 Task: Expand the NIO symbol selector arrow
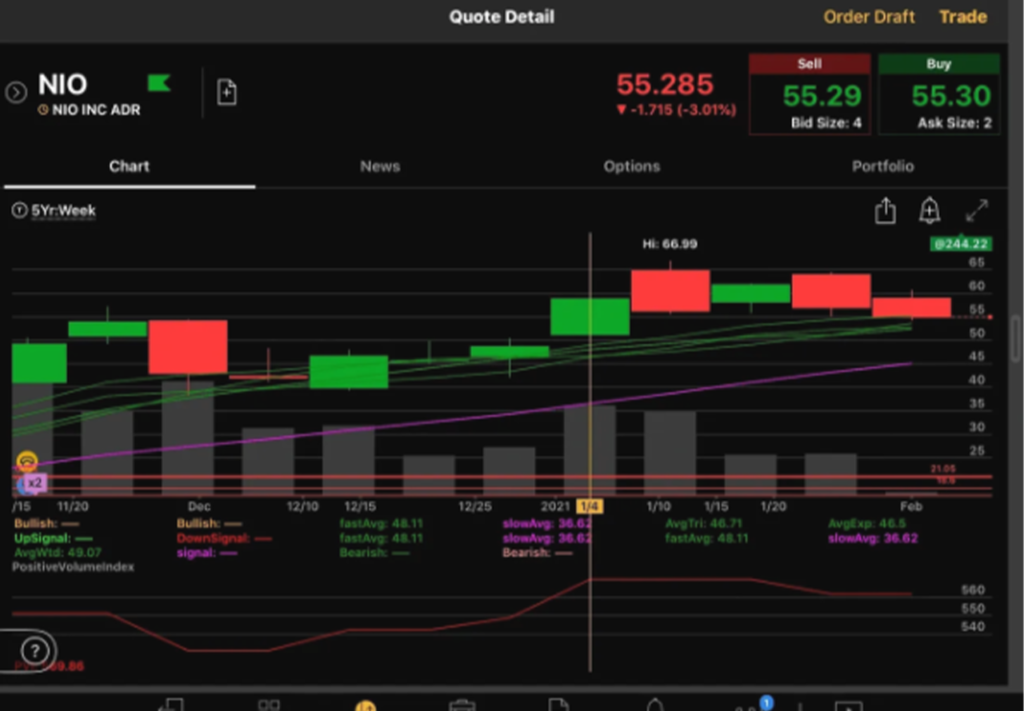(16, 92)
